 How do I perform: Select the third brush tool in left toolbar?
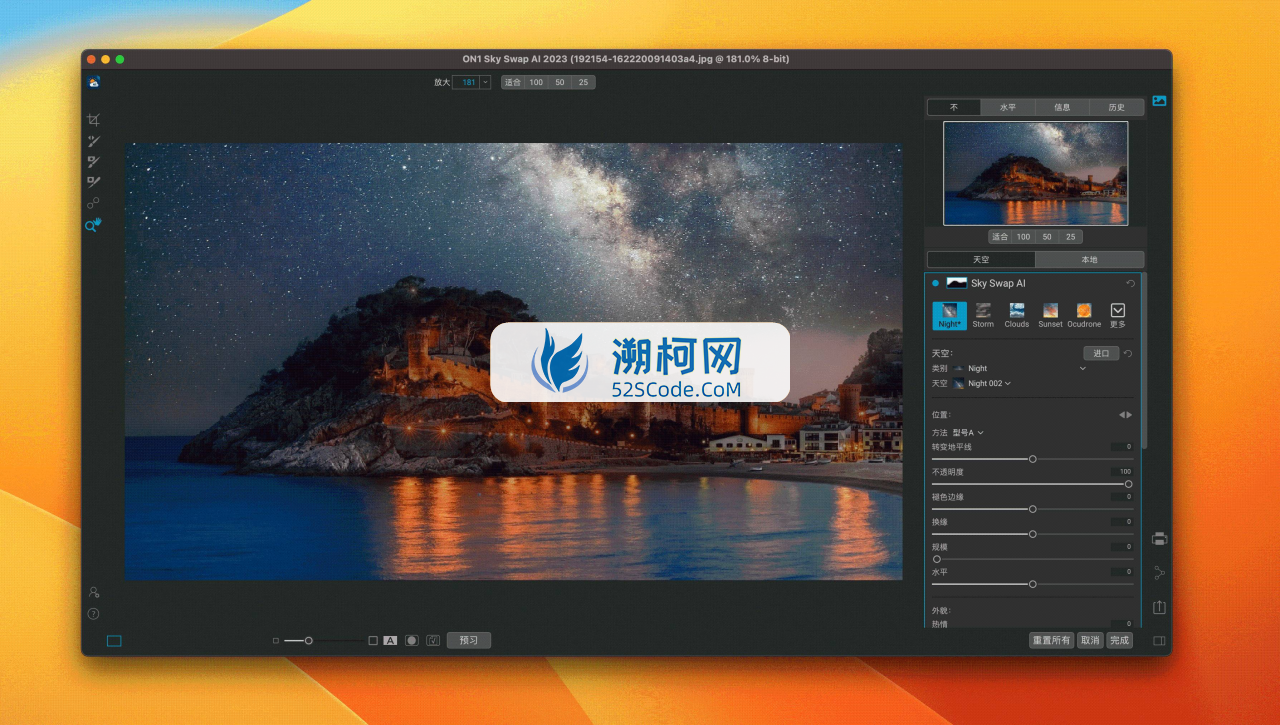coord(93,161)
